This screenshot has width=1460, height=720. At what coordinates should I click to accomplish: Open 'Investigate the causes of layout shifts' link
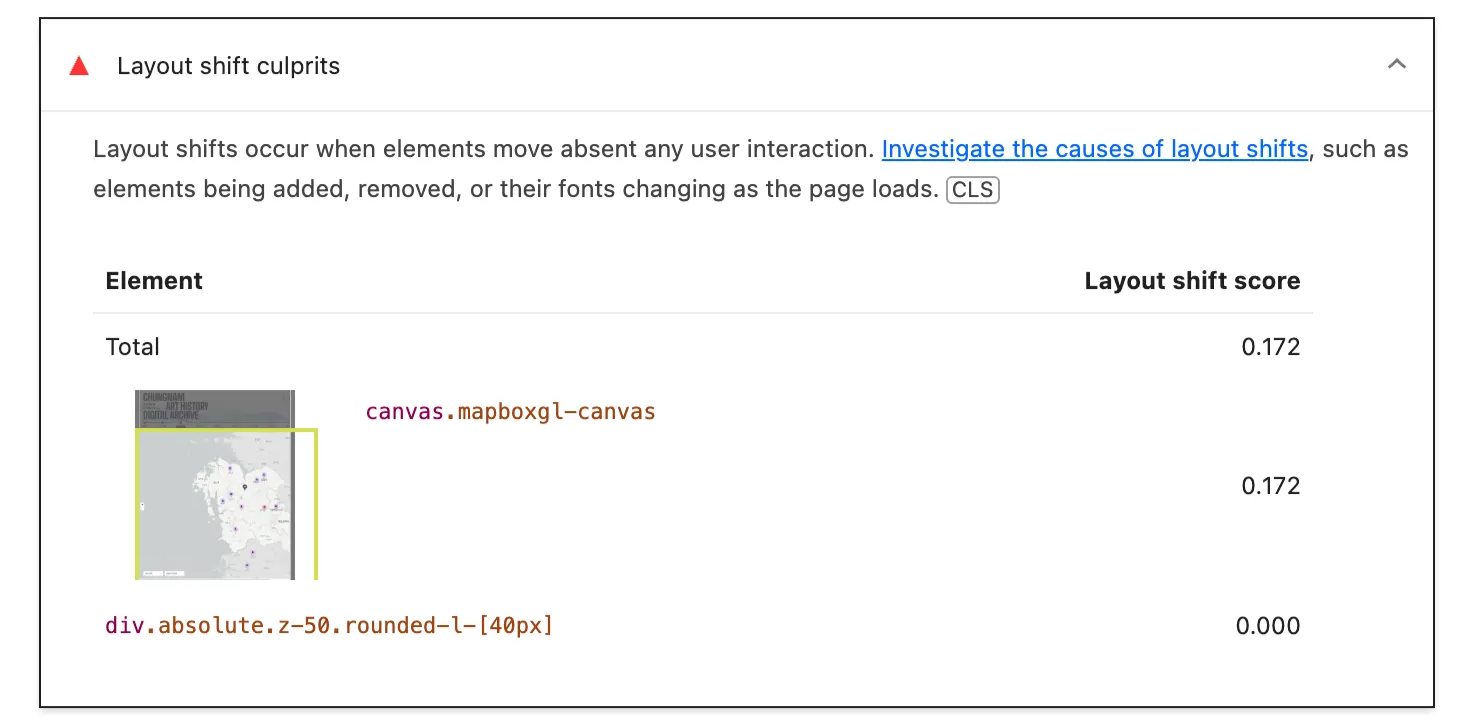(1094, 150)
